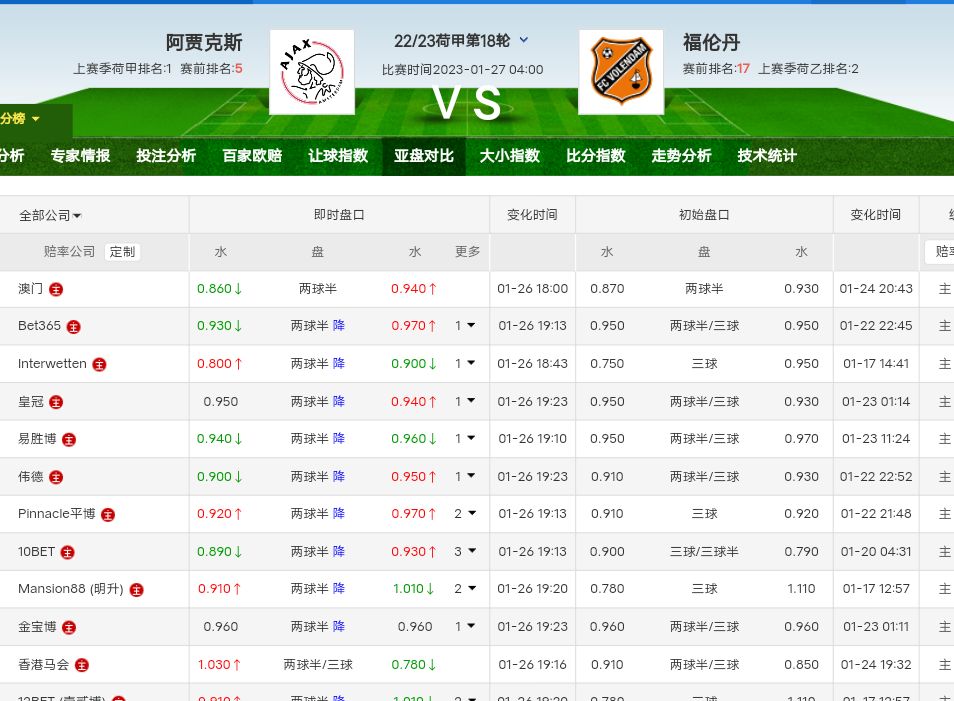Click the red 主 icon beside 香港马会

[x=82, y=665]
